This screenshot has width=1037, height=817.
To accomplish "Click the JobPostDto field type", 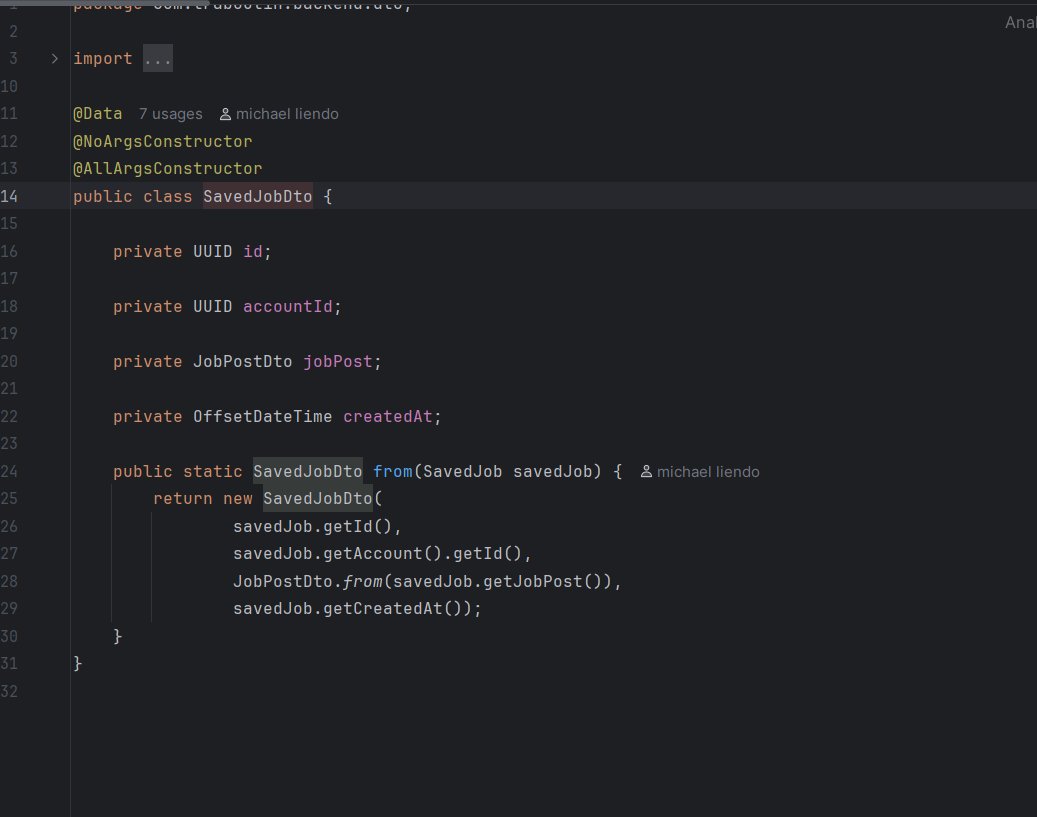I will pyautogui.click(x=243, y=361).
